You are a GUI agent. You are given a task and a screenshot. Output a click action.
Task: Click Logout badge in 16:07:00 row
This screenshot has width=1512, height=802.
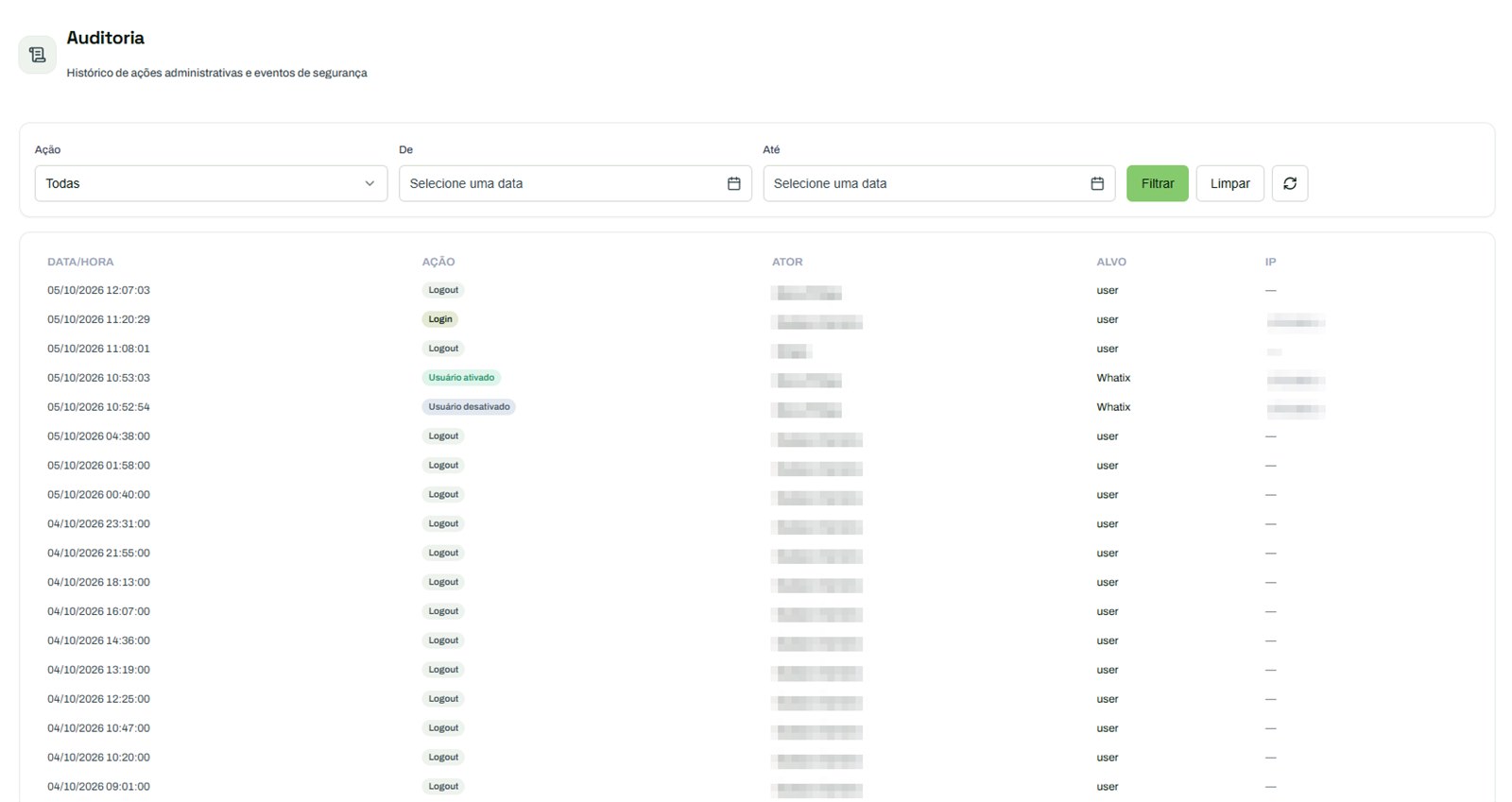click(x=443, y=611)
